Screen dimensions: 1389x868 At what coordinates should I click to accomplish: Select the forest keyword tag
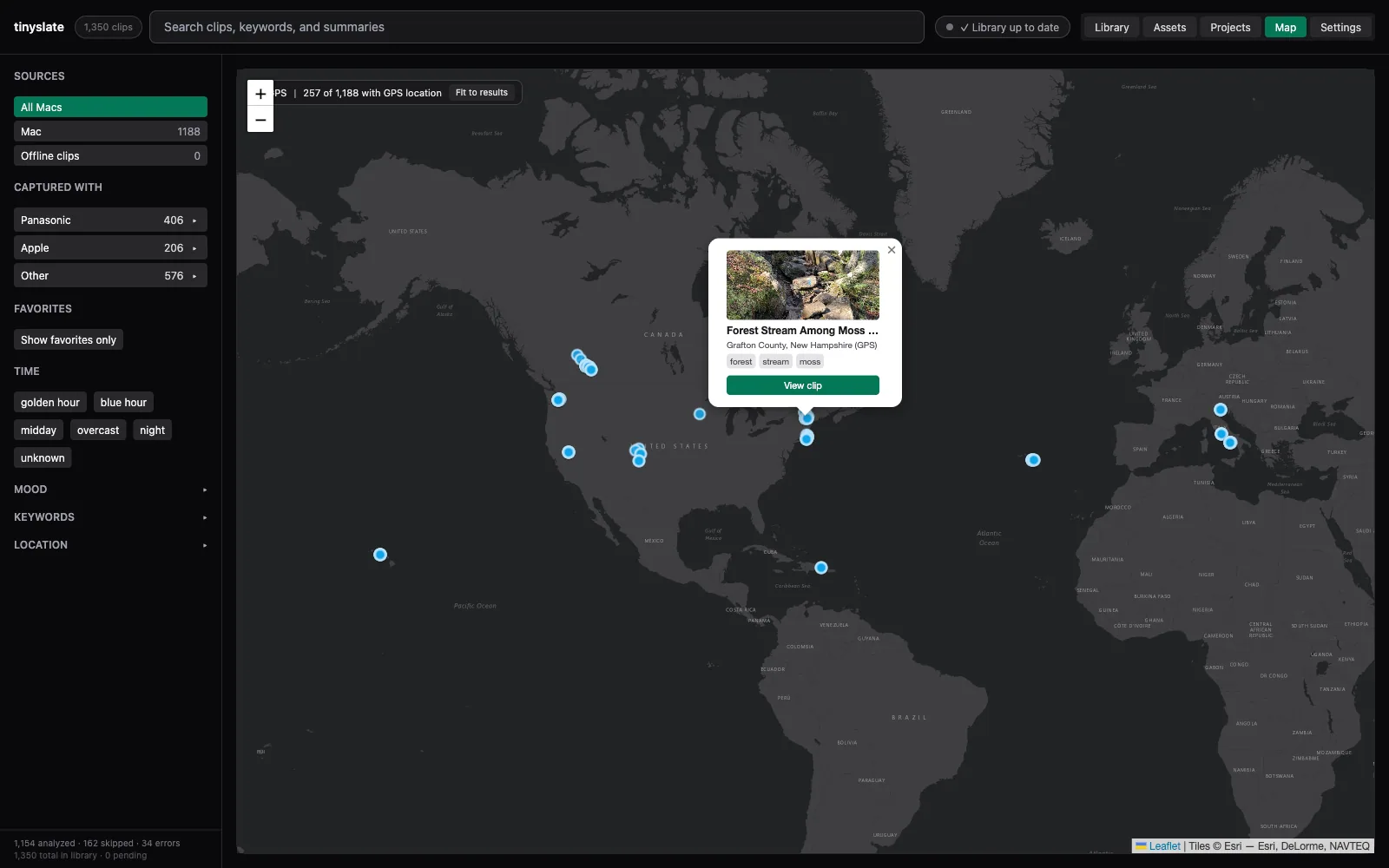(x=741, y=362)
